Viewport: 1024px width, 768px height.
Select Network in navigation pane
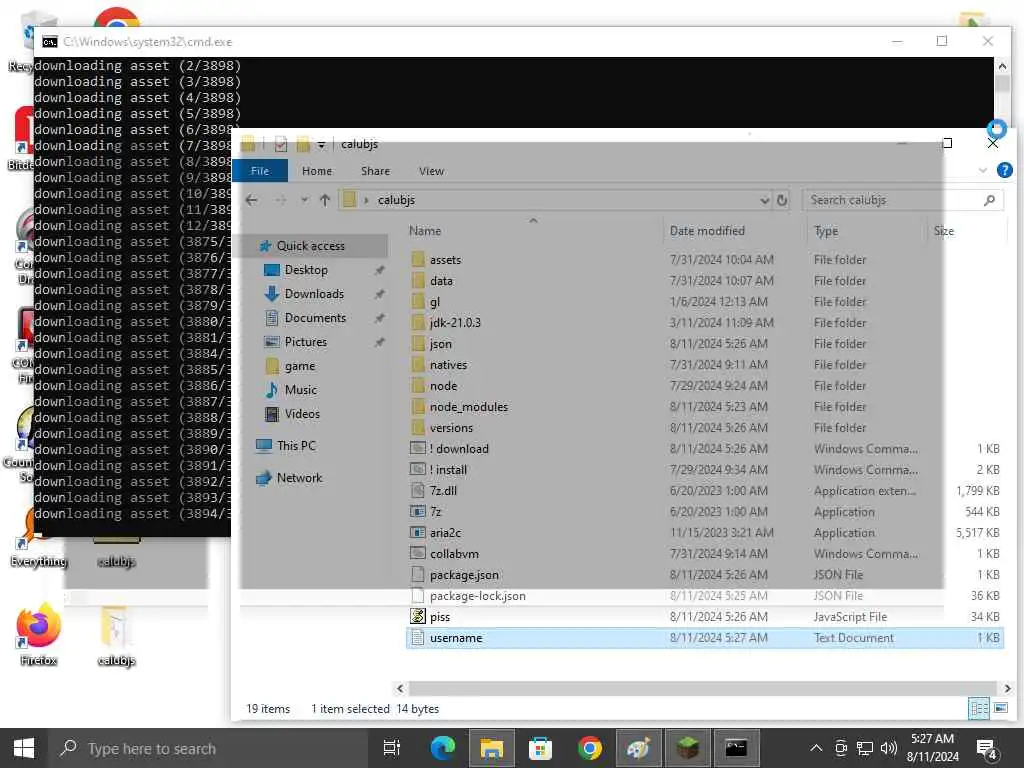[299, 478]
